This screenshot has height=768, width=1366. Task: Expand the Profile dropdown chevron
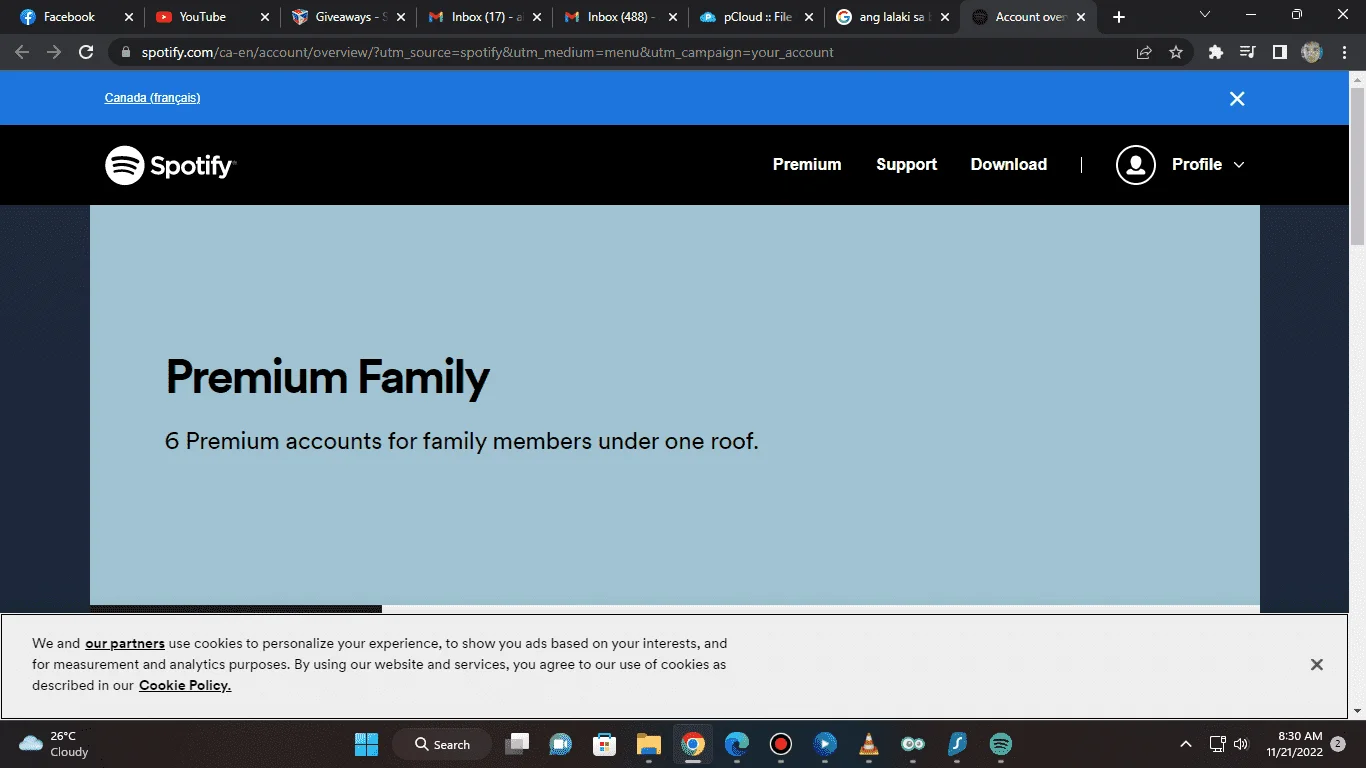pos(1239,165)
